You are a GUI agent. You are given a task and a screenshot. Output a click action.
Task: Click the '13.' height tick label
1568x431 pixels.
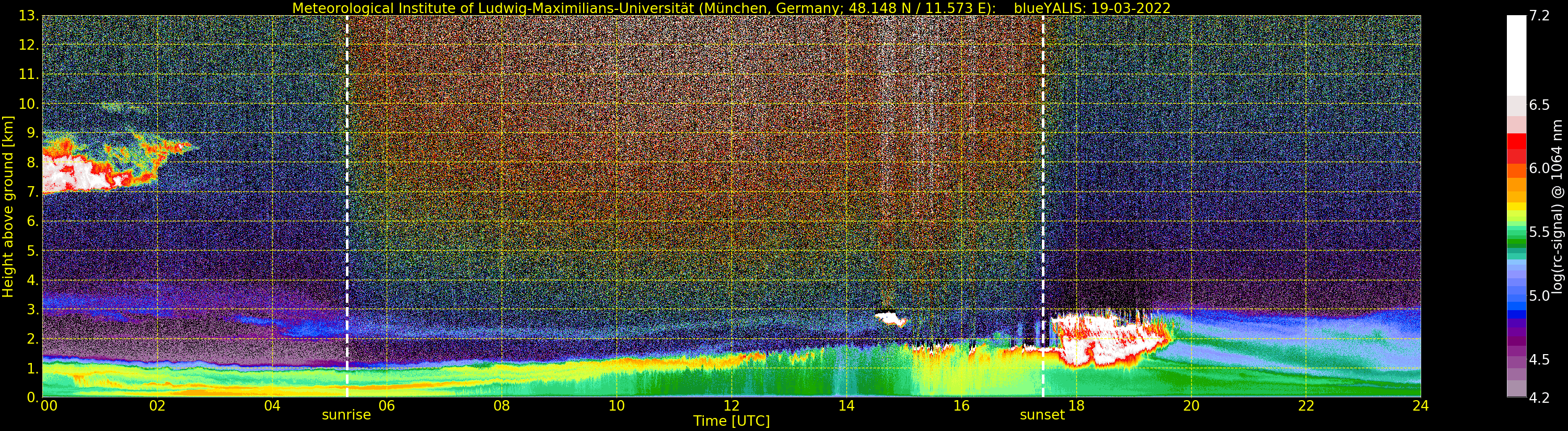(x=29, y=16)
